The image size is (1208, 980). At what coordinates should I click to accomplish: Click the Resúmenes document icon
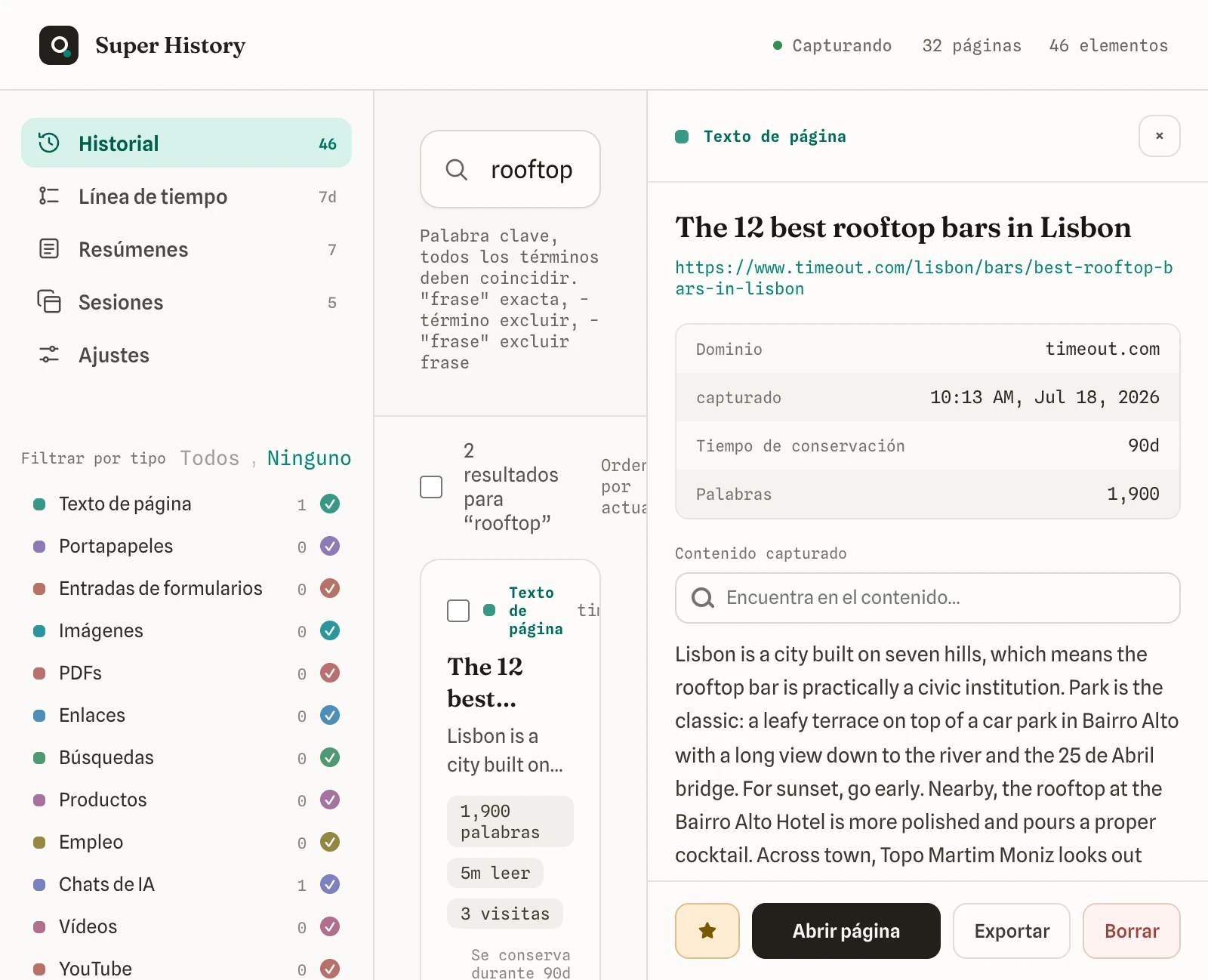tap(49, 248)
